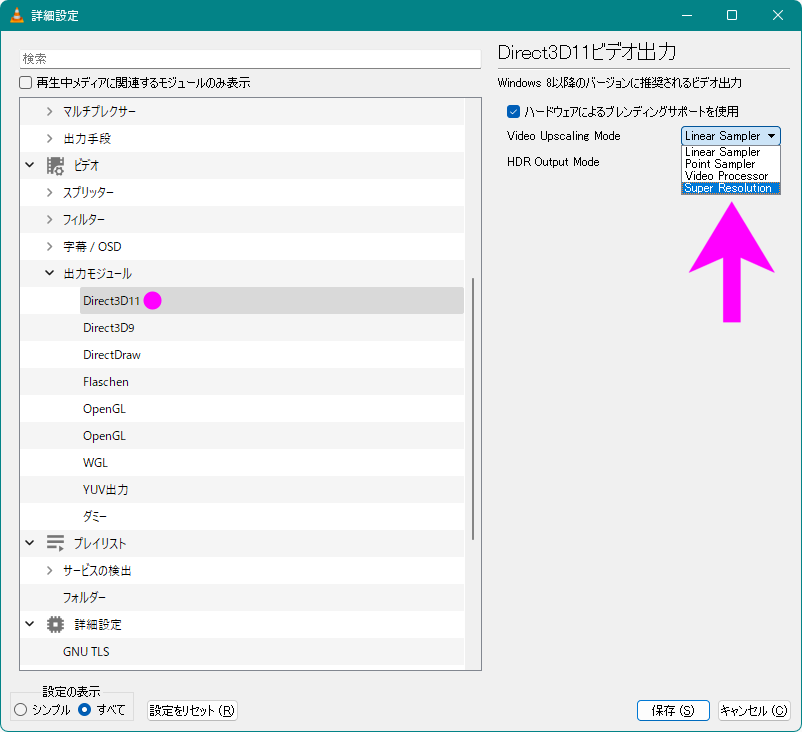
Task: Click the ビデオ category film icon
Action: [x=55, y=166]
